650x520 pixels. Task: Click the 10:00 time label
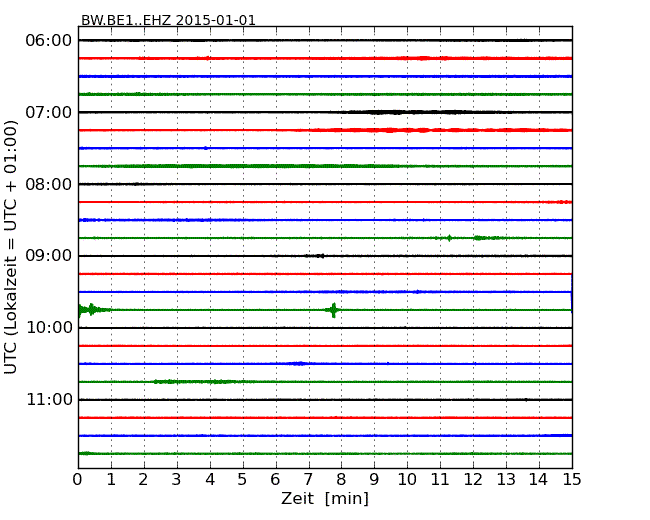click(49, 328)
